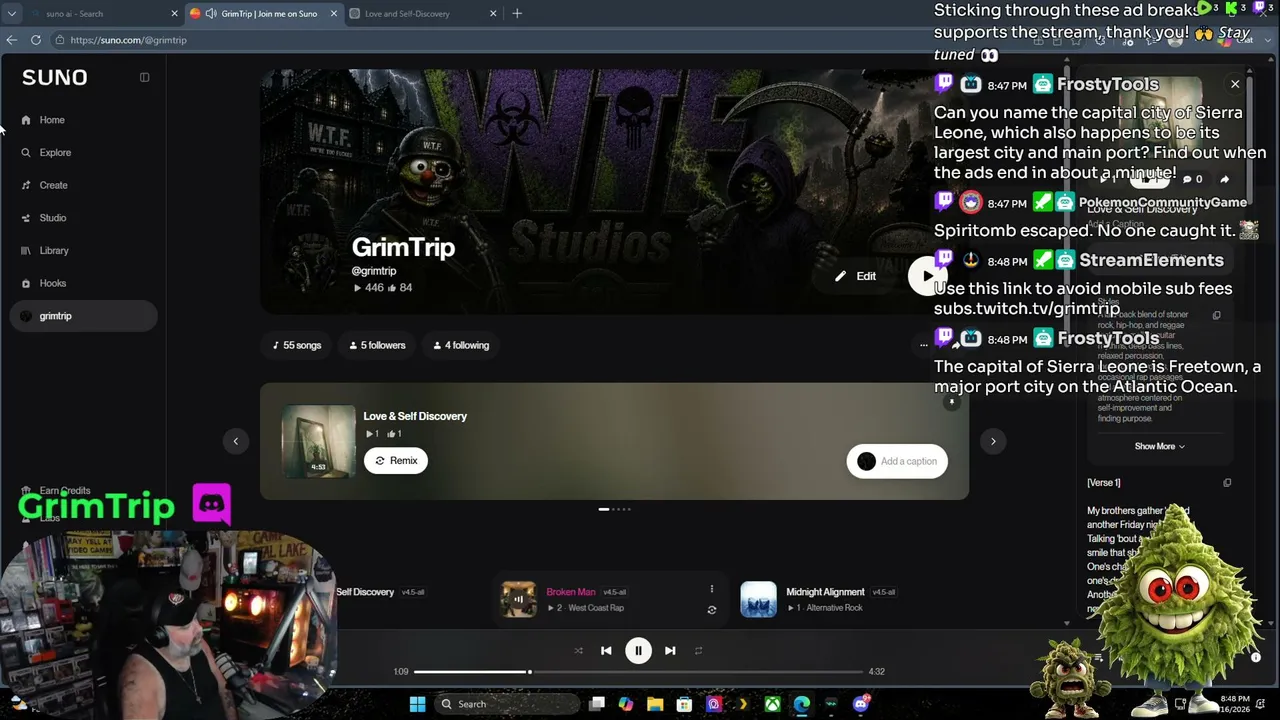View the 55 songs list
Viewport: 1280px width, 720px height.
(x=296, y=345)
